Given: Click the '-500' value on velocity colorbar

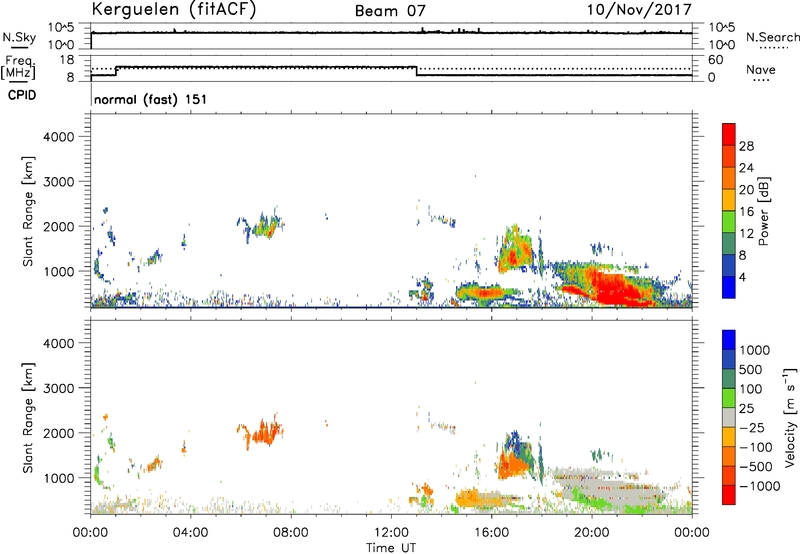Looking at the screenshot, I should (x=756, y=467).
